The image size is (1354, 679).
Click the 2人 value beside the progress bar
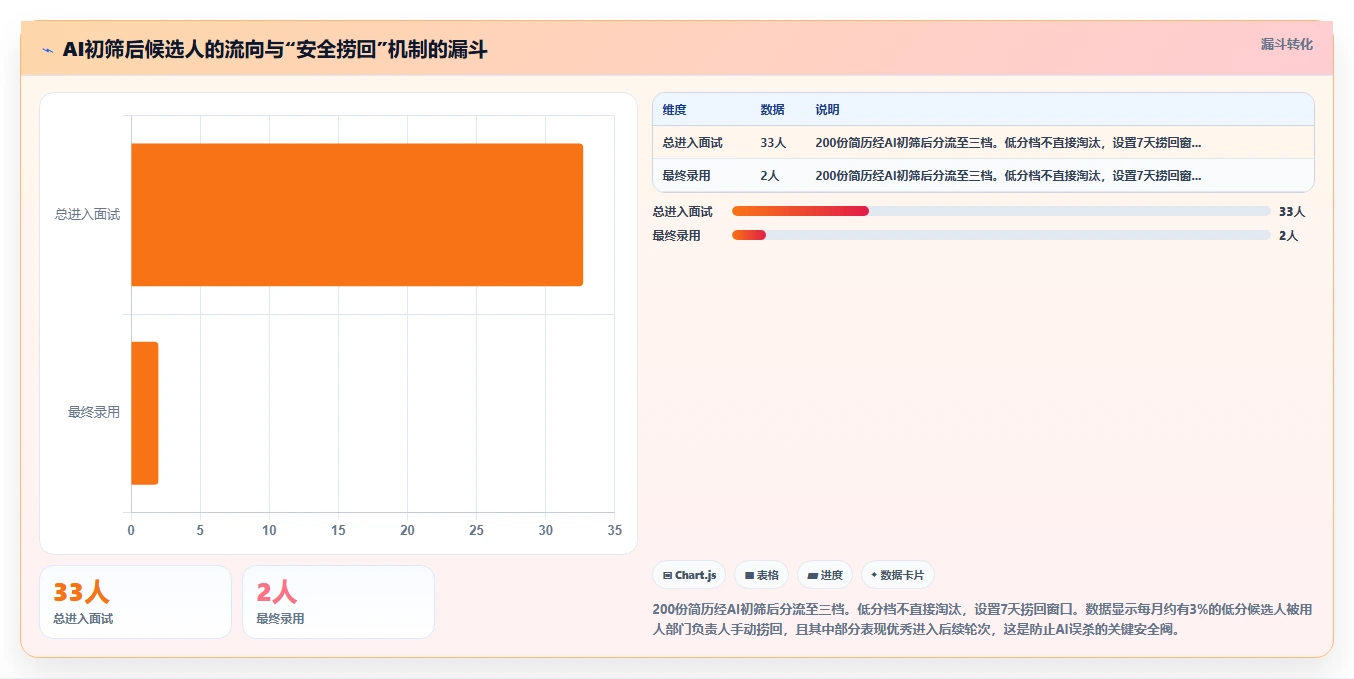click(1288, 235)
